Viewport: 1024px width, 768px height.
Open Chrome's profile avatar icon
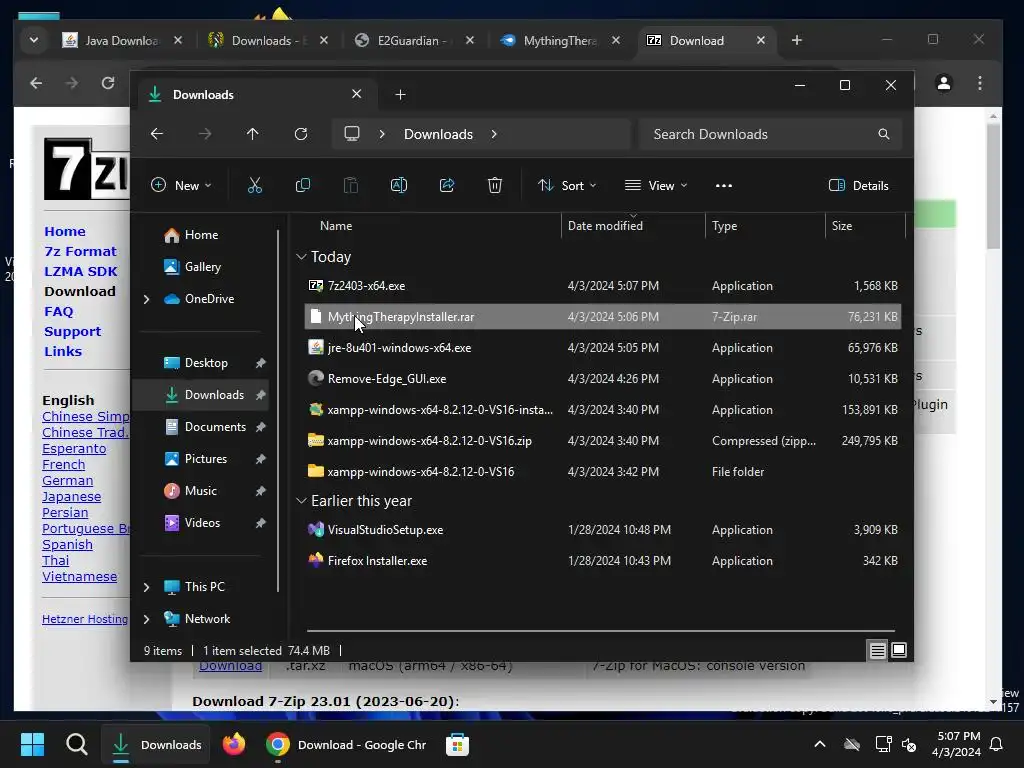pos(944,83)
